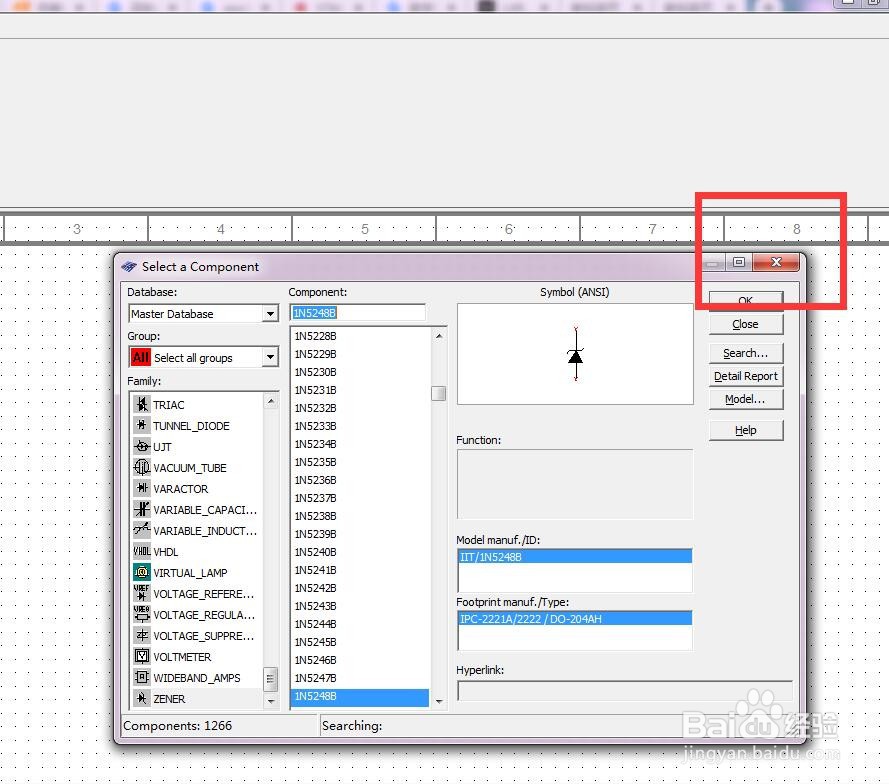Click the red All groups icon
The image size is (889, 784).
(141, 358)
